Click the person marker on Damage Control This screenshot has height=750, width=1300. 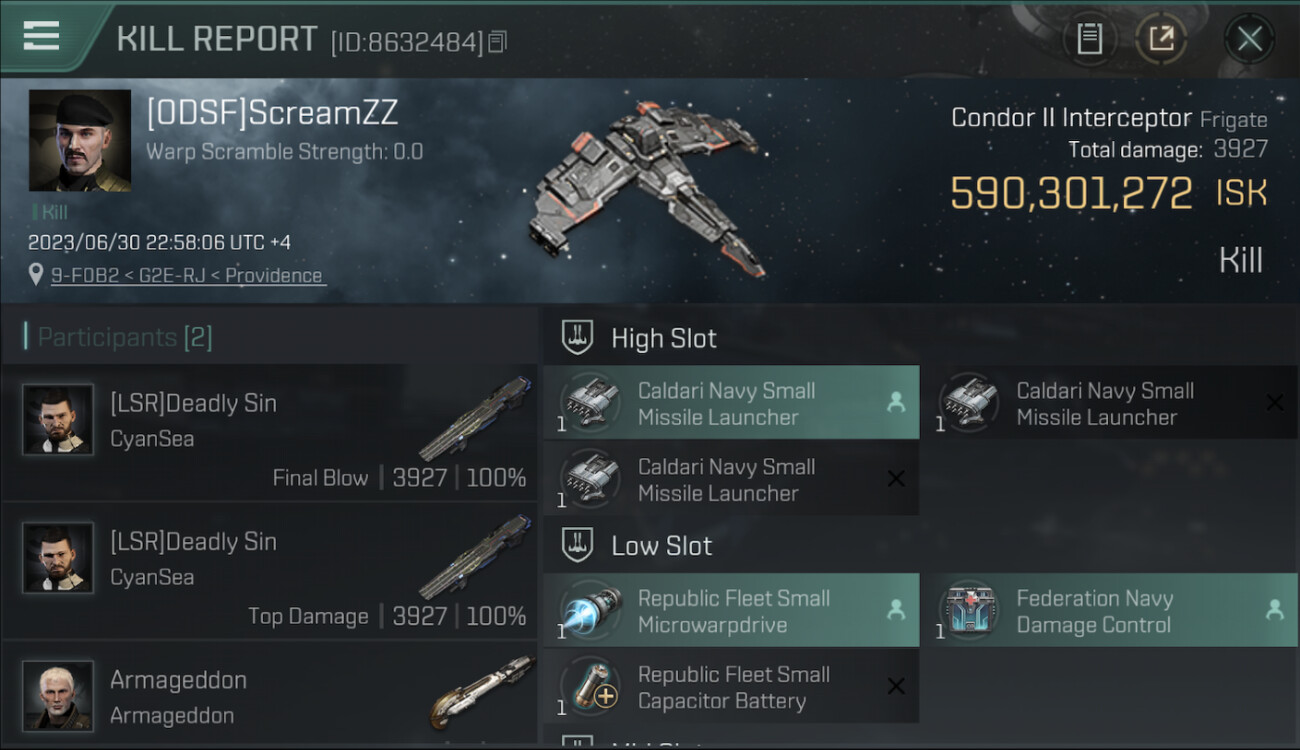1274,609
